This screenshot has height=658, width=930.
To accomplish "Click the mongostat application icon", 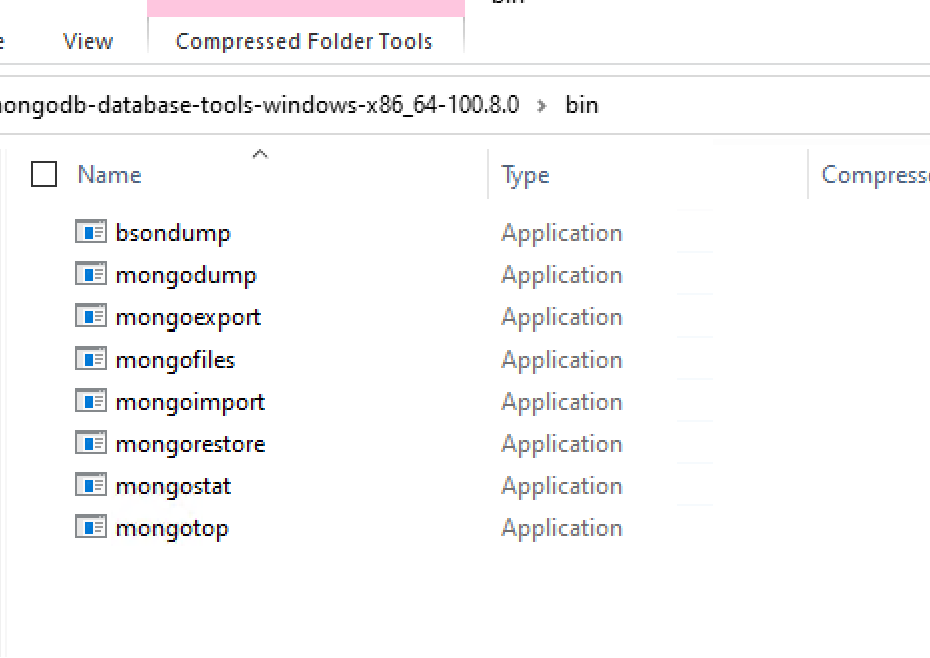I will tap(91, 485).
